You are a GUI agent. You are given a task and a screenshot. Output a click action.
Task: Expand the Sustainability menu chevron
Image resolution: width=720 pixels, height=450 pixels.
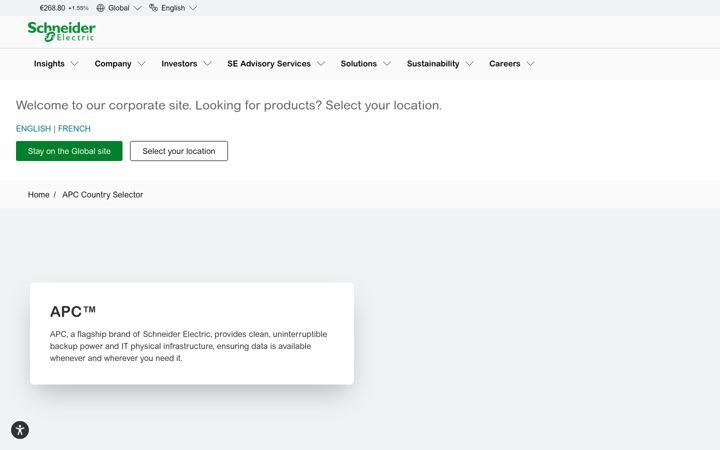click(x=469, y=64)
